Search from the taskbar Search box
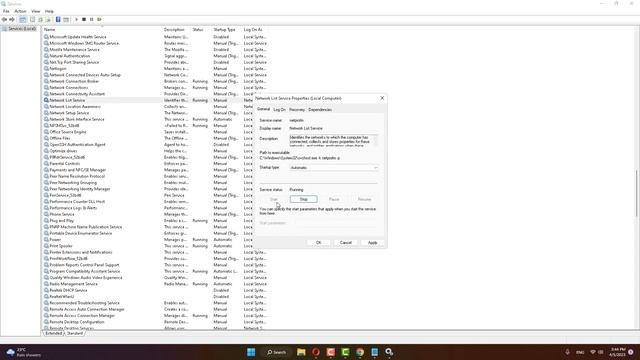This screenshot has width=640, height=360. click(x=276, y=352)
